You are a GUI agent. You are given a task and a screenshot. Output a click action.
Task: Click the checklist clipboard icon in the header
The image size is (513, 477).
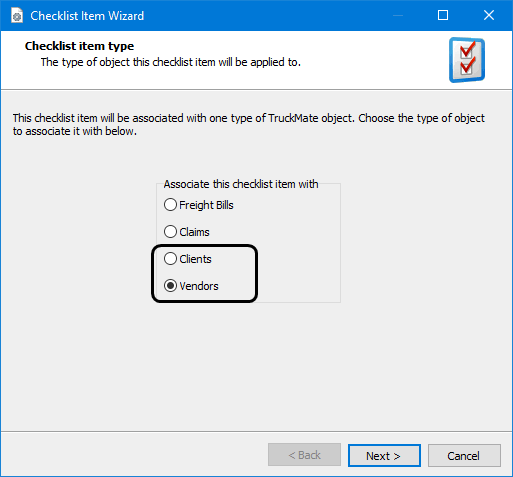[467, 60]
